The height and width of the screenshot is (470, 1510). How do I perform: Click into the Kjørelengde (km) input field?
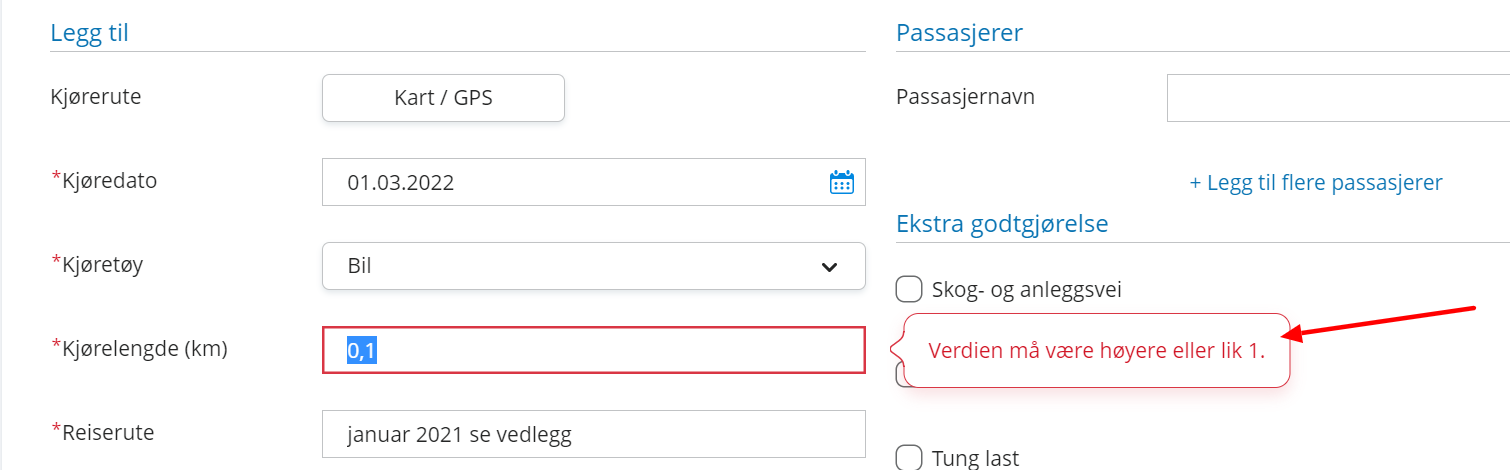[x=594, y=350]
